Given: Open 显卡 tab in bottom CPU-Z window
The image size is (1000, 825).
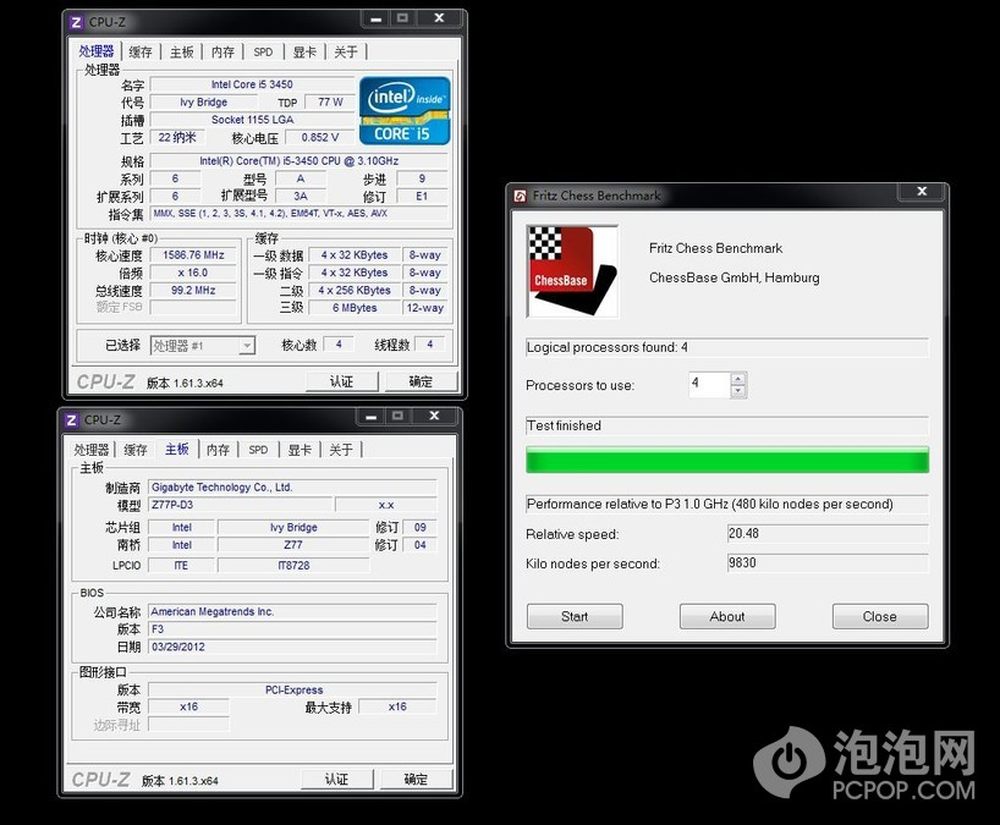Looking at the screenshot, I should pos(300,450).
